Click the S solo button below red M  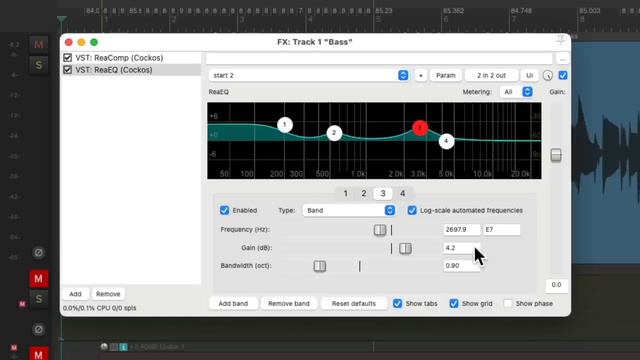(x=39, y=299)
